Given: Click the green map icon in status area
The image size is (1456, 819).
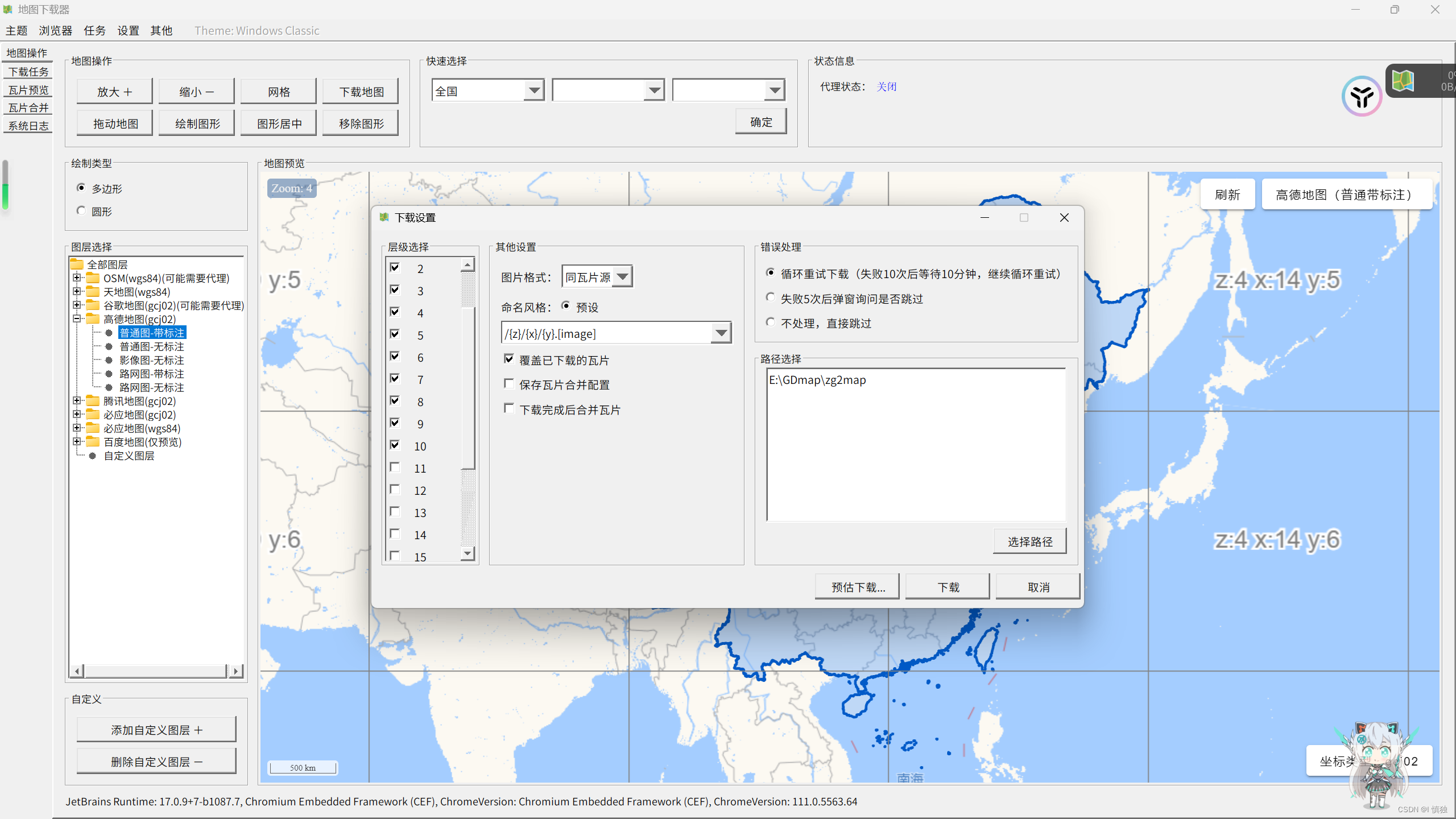Looking at the screenshot, I should [1403, 81].
